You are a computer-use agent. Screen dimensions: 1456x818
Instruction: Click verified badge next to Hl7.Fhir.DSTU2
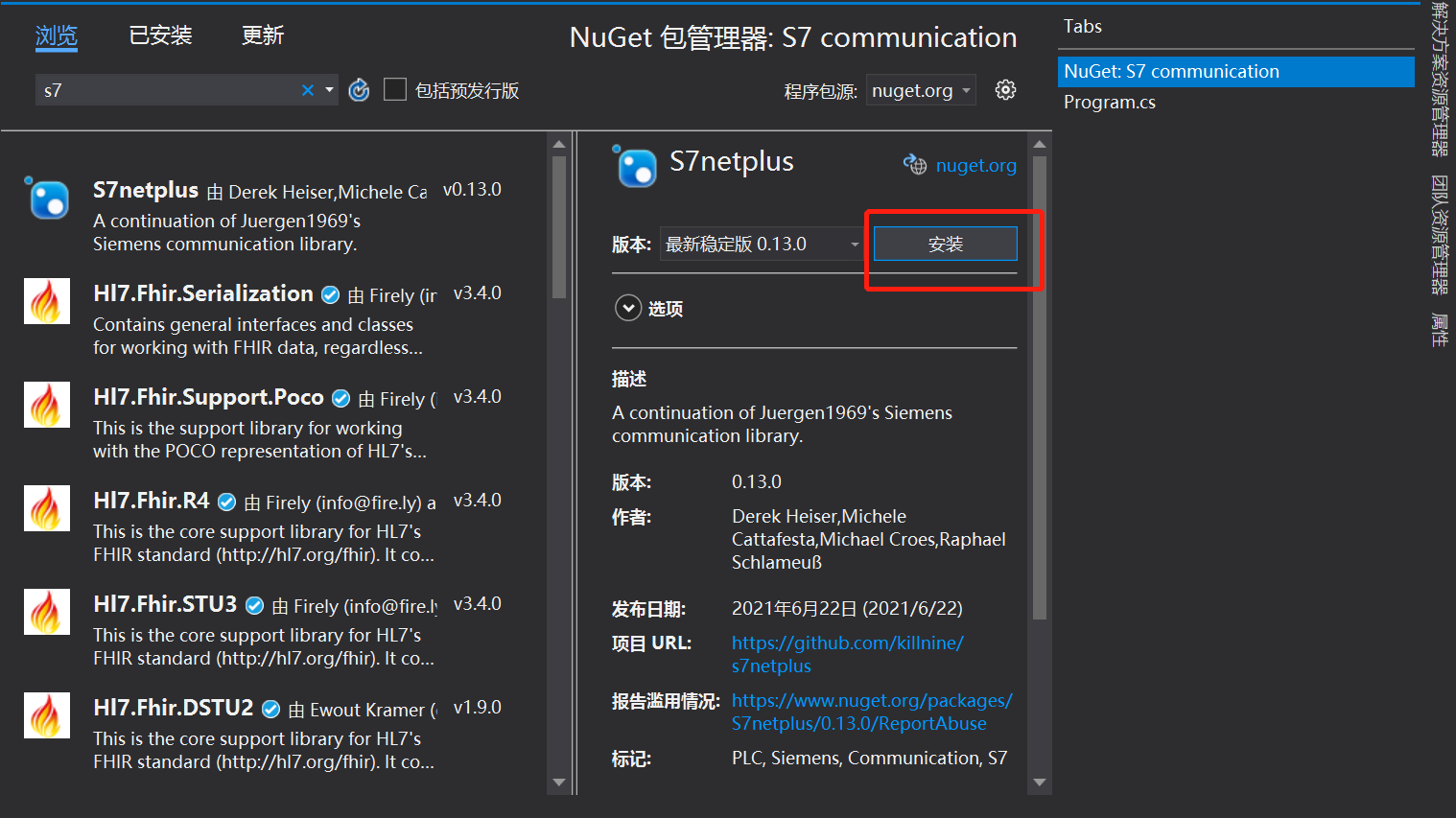click(x=270, y=709)
